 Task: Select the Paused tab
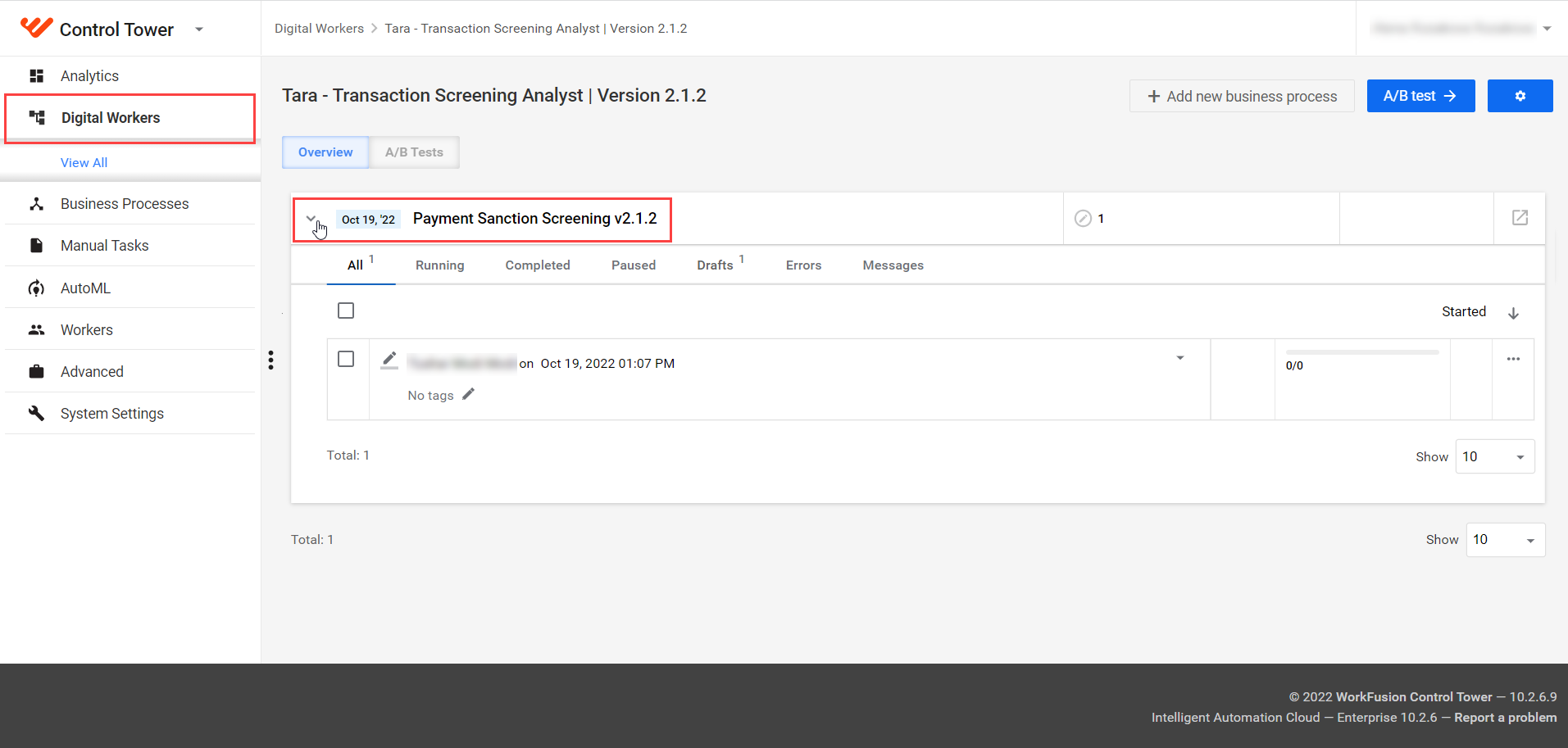pos(634,265)
